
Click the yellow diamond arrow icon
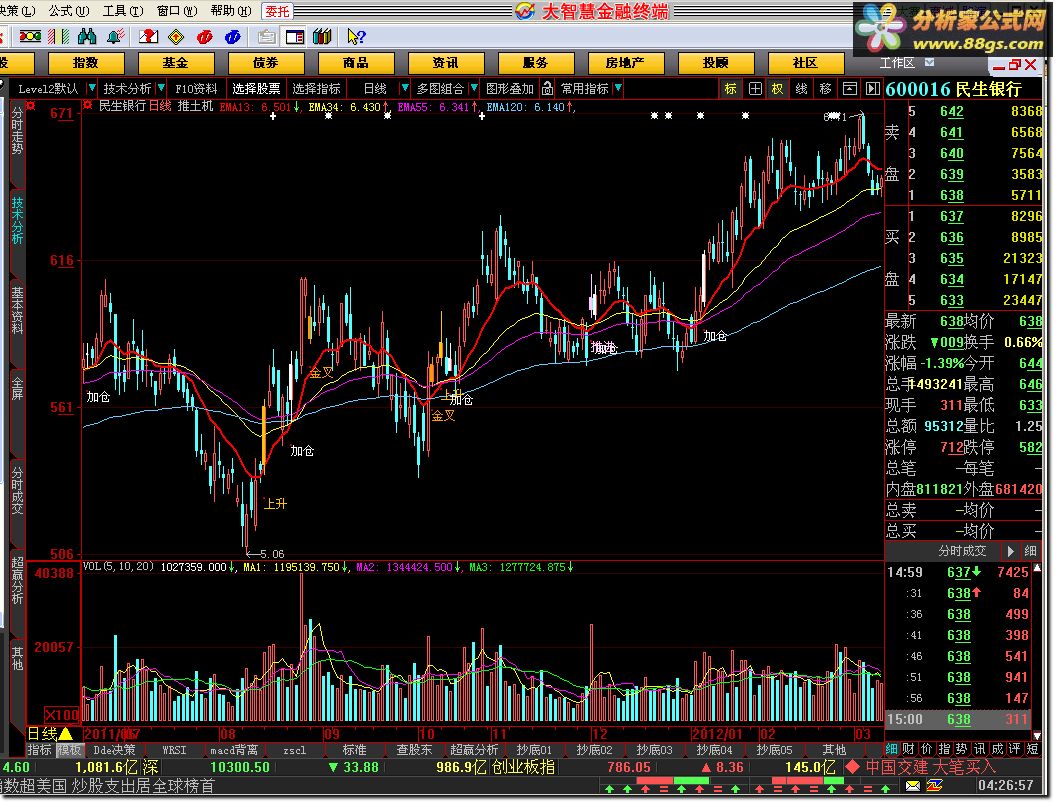click(x=176, y=36)
